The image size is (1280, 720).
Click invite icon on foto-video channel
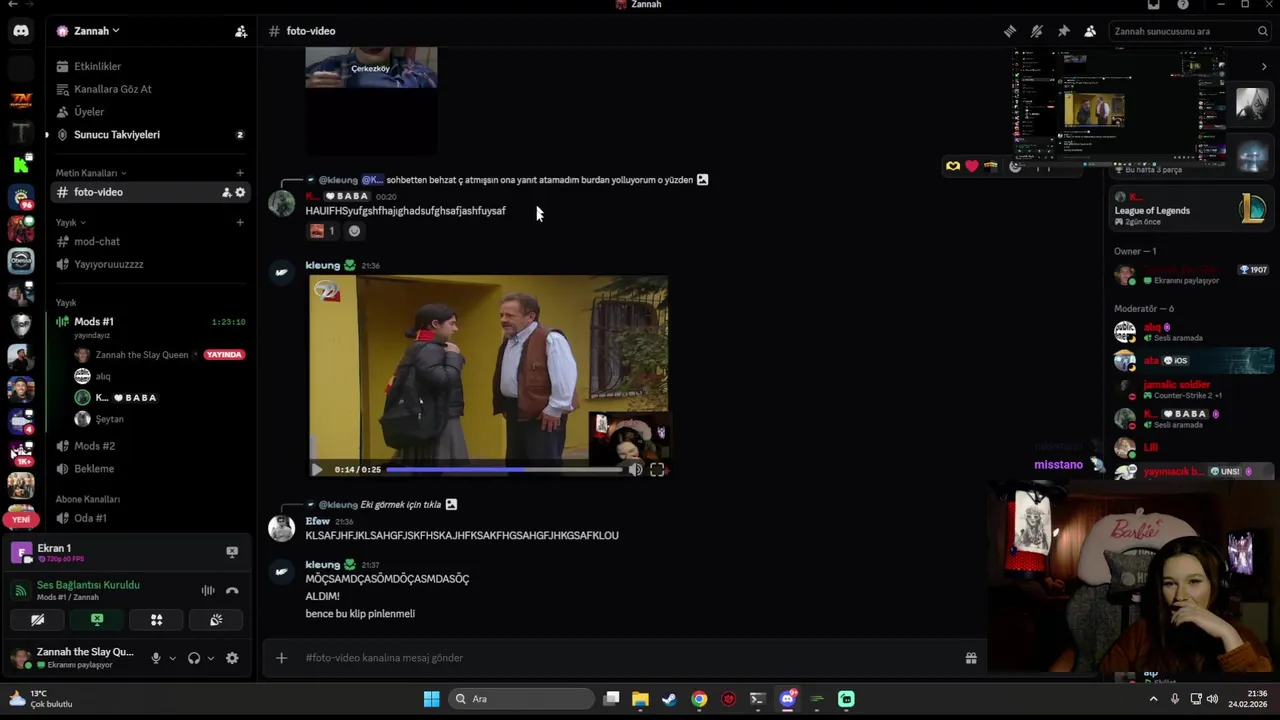(x=226, y=192)
